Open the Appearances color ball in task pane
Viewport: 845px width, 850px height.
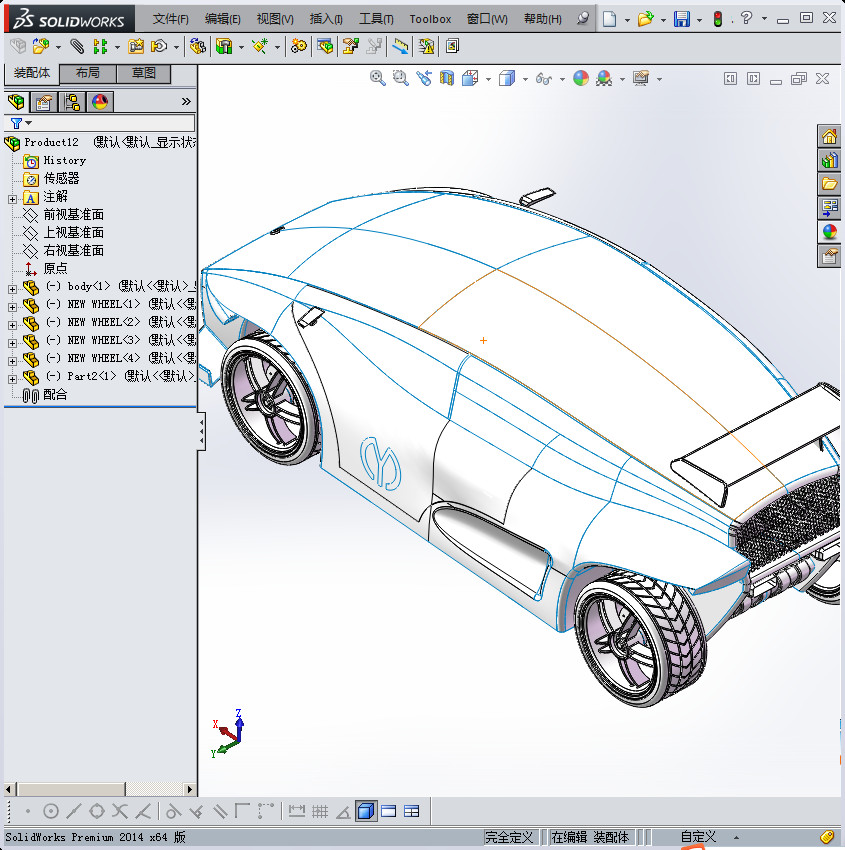pos(829,232)
